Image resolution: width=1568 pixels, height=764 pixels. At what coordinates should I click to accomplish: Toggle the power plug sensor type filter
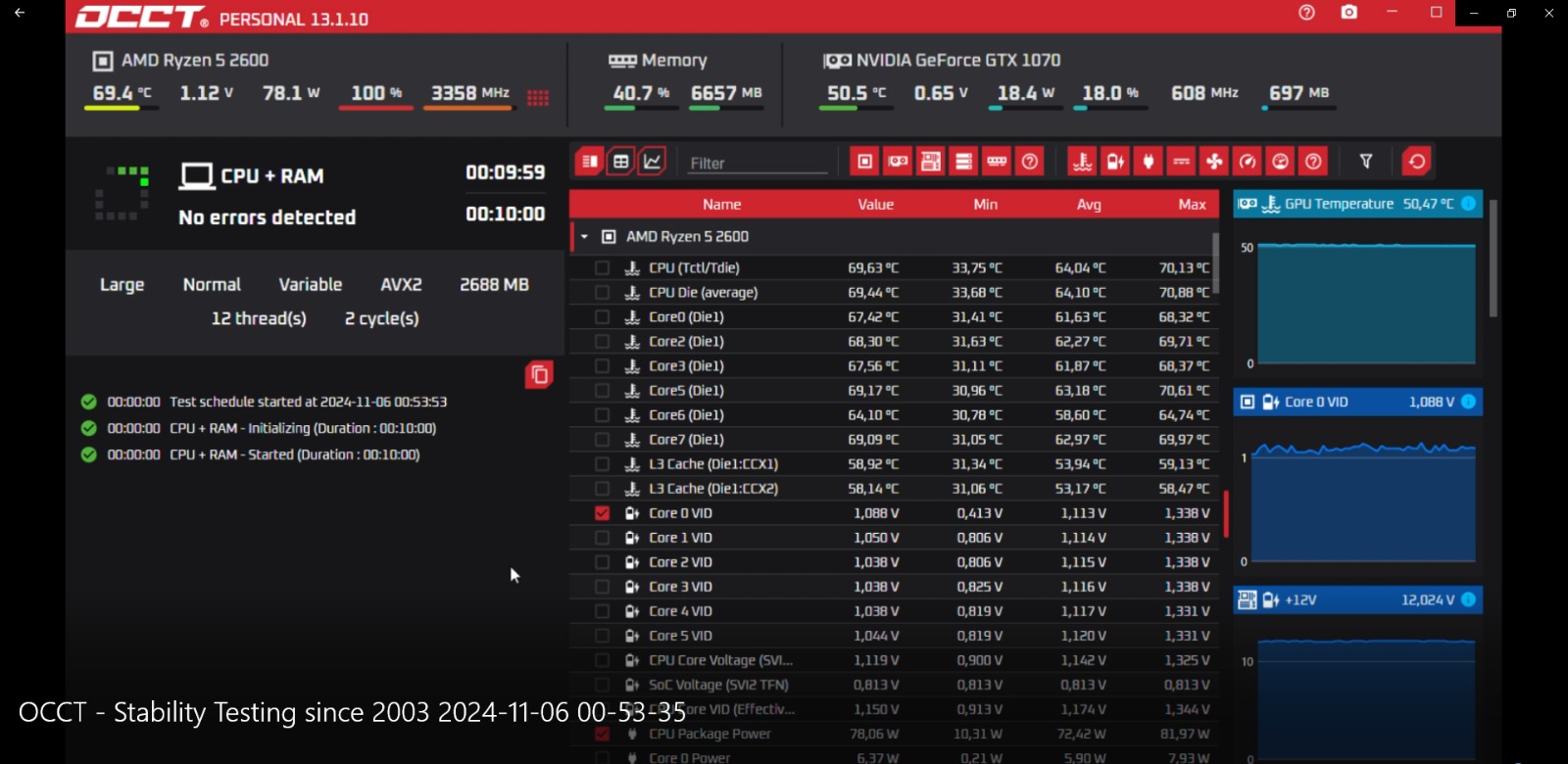pyautogui.click(x=1149, y=162)
